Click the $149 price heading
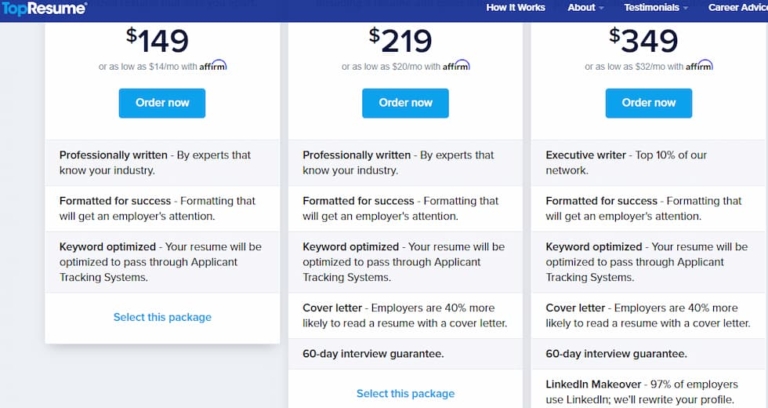The image size is (768, 408). point(158,41)
